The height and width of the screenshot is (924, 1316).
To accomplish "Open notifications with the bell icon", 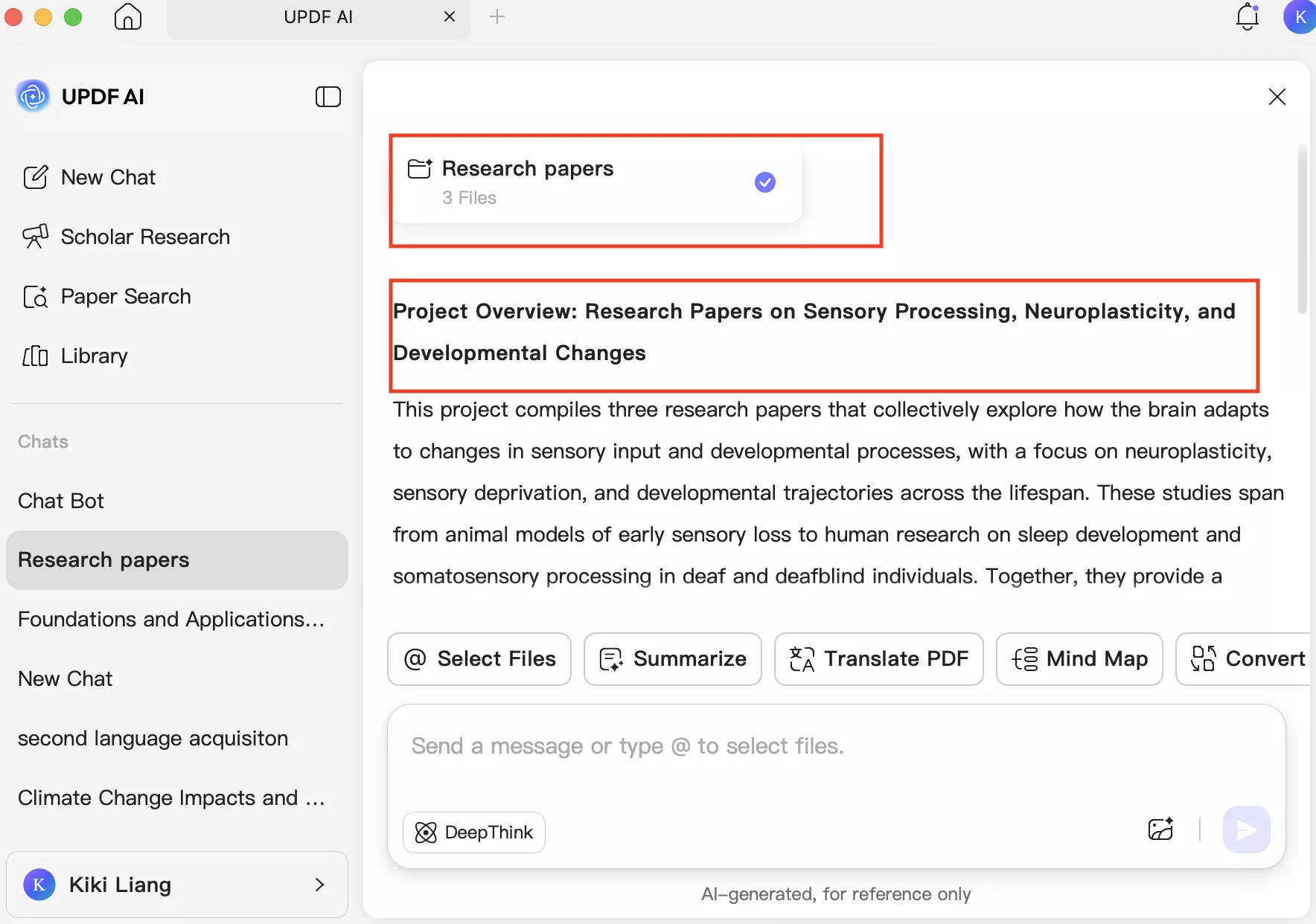I will (x=1247, y=16).
